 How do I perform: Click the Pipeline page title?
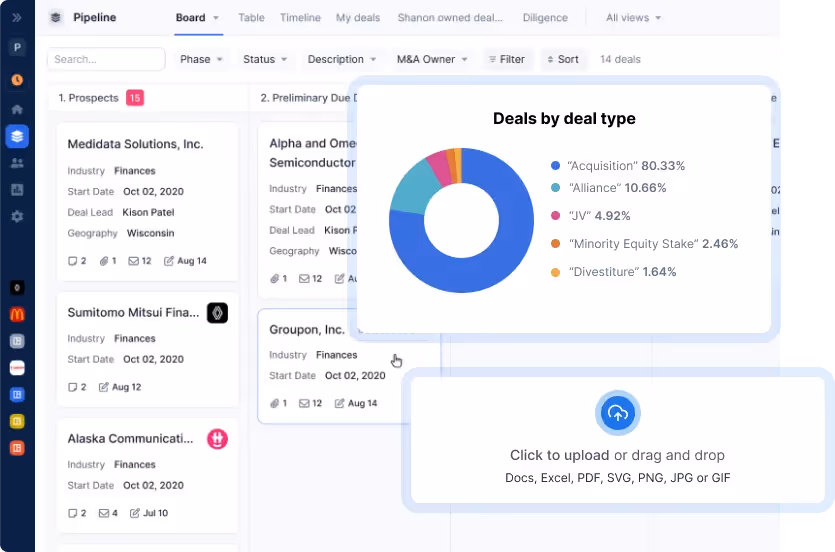pos(95,18)
